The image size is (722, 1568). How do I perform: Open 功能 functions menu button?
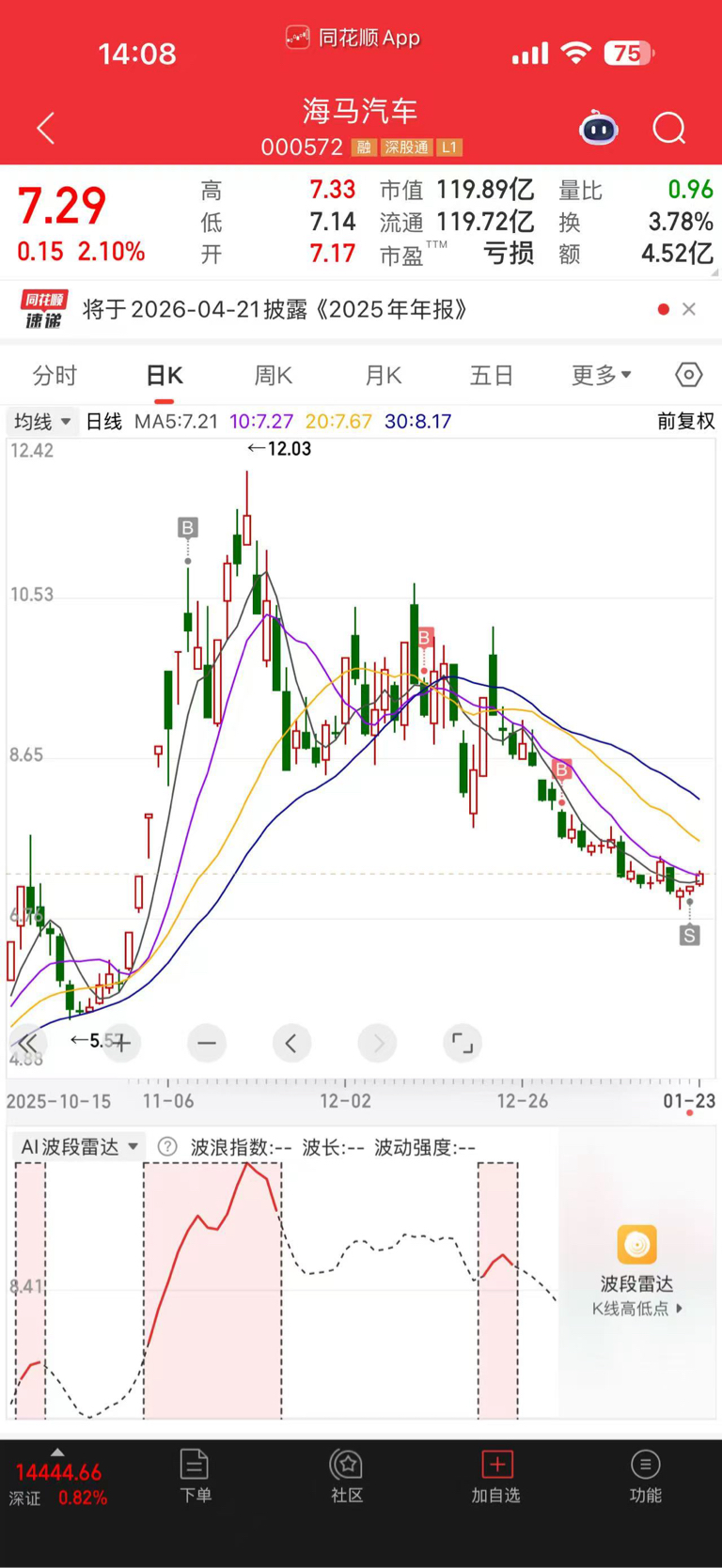[645, 1476]
